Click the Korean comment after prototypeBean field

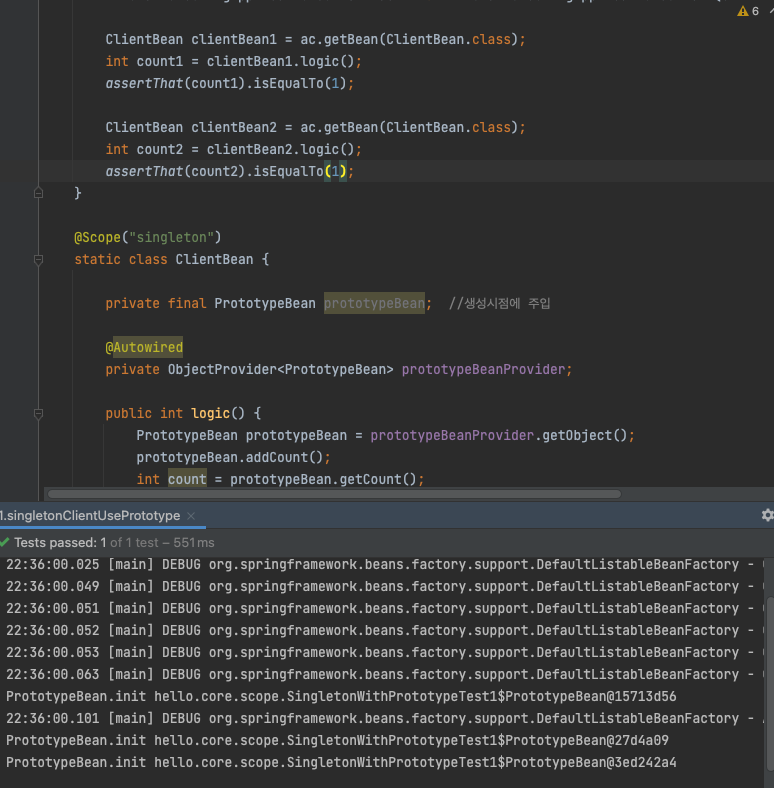pyautogui.click(x=500, y=304)
